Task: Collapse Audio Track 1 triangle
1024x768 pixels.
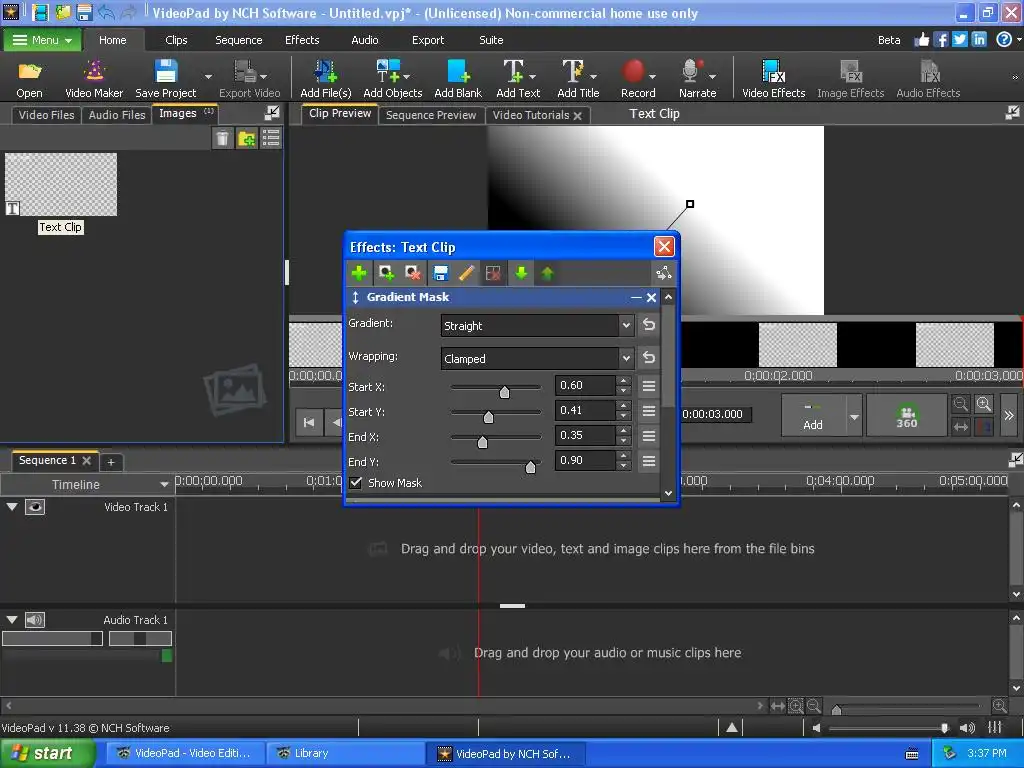Action: 12,620
